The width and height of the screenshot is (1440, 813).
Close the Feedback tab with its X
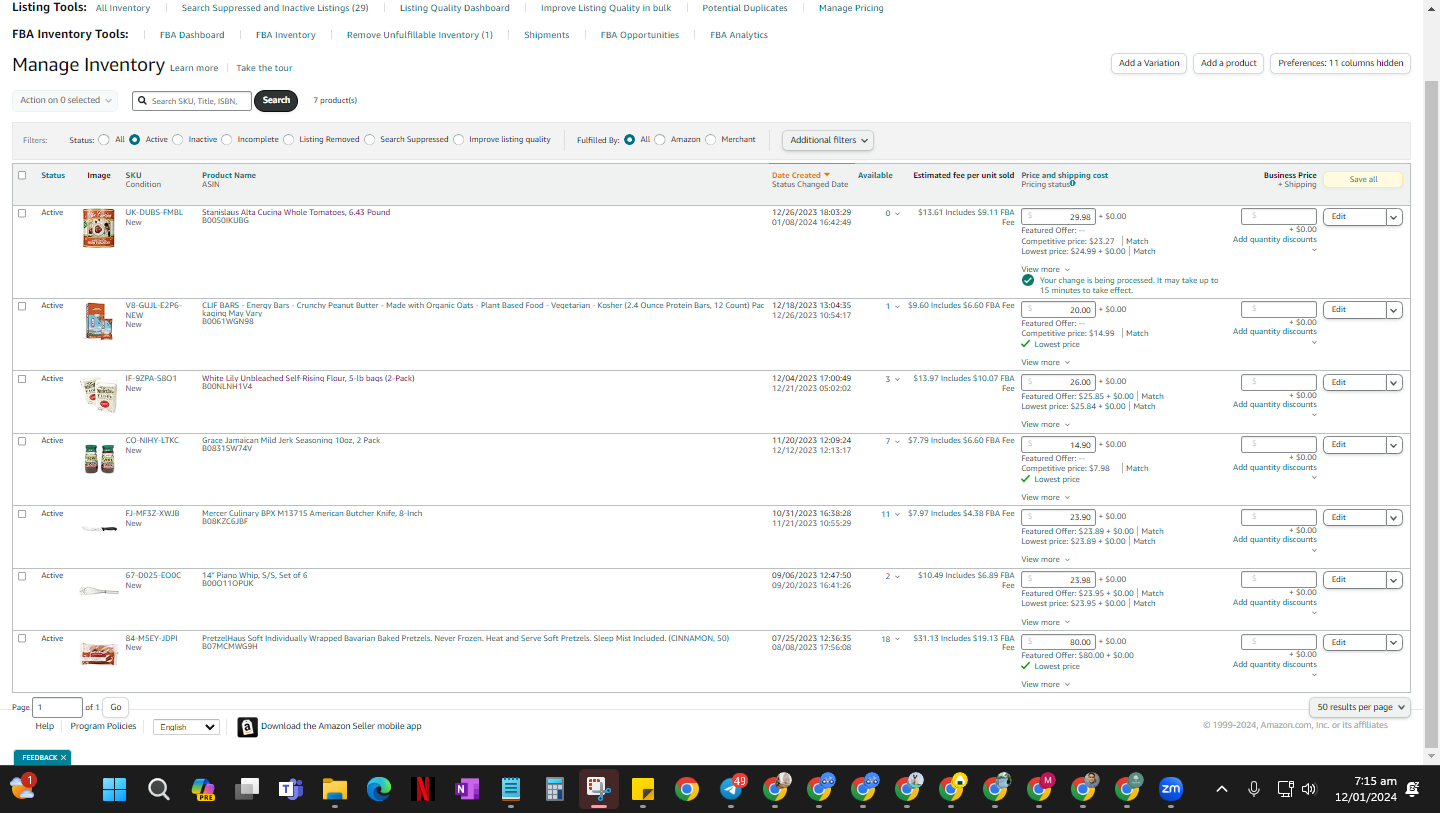[63, 758]
